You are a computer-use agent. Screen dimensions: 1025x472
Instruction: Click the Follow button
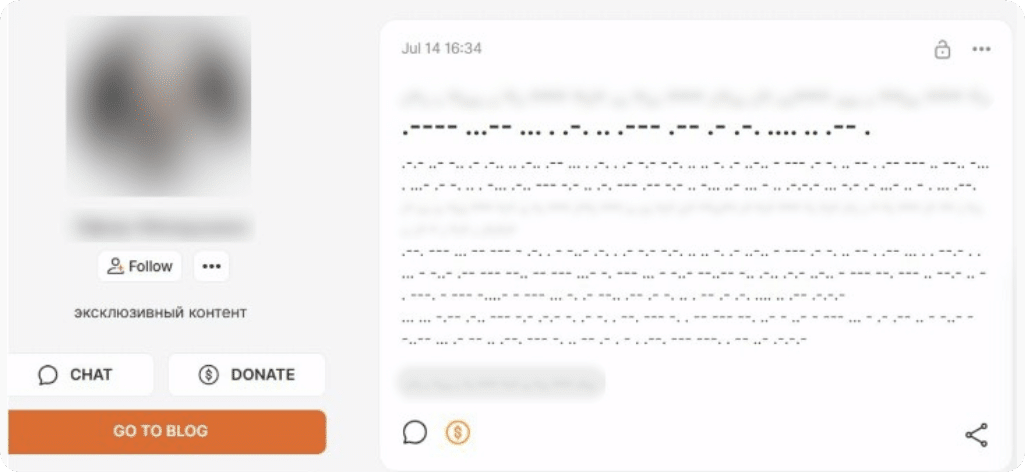140,266
